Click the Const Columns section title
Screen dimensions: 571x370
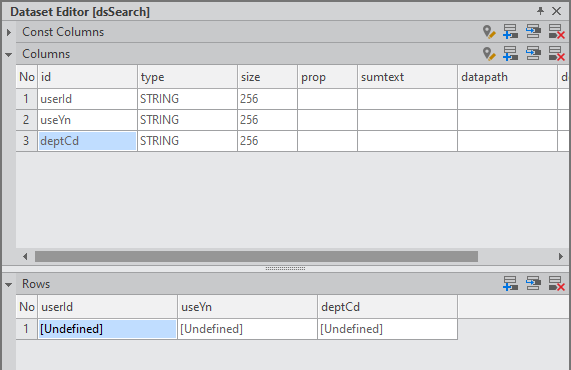[x=63, y=32]
